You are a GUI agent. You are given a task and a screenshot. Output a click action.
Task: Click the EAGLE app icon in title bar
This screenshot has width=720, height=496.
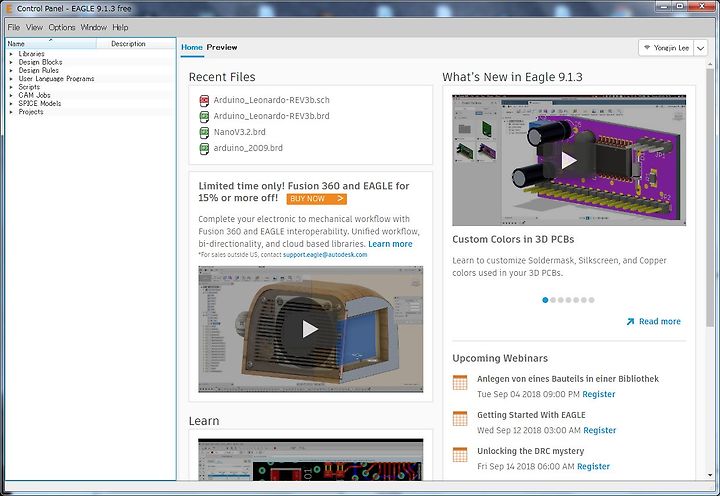pos(8,8)
